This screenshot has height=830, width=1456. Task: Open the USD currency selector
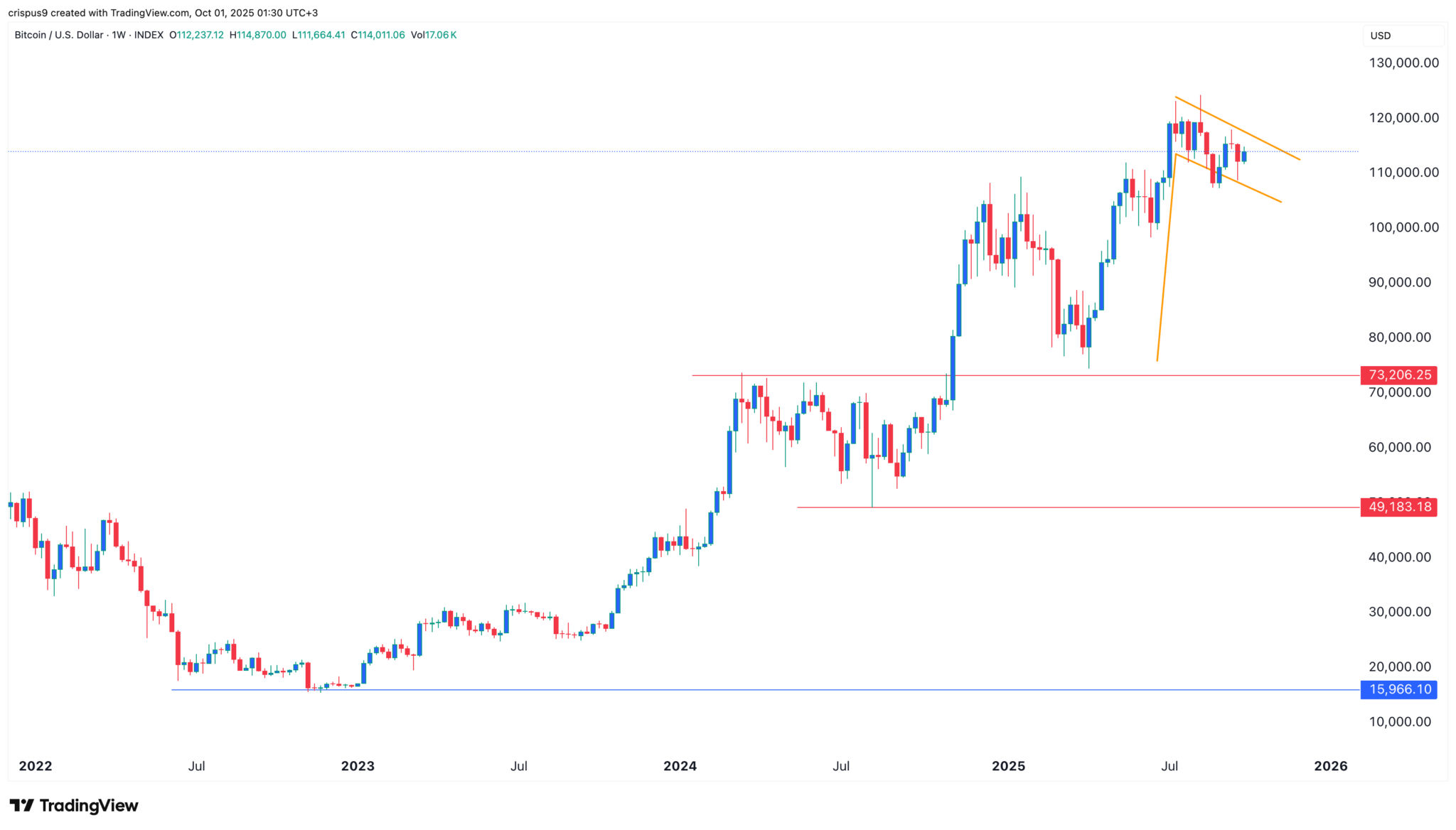click(x=1380, y=36)
